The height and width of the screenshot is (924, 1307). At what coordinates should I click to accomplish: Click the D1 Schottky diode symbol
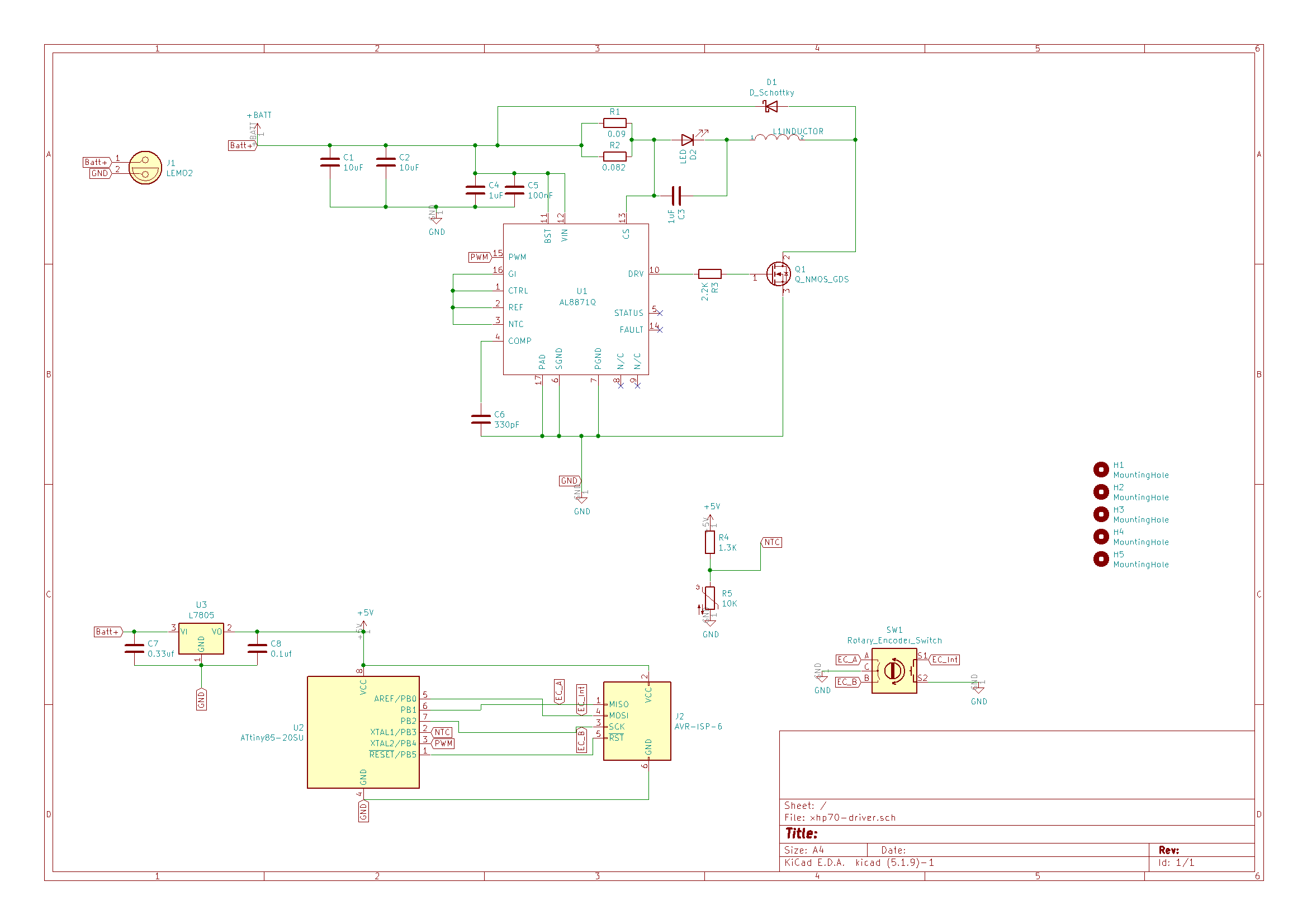click(771, 106)
